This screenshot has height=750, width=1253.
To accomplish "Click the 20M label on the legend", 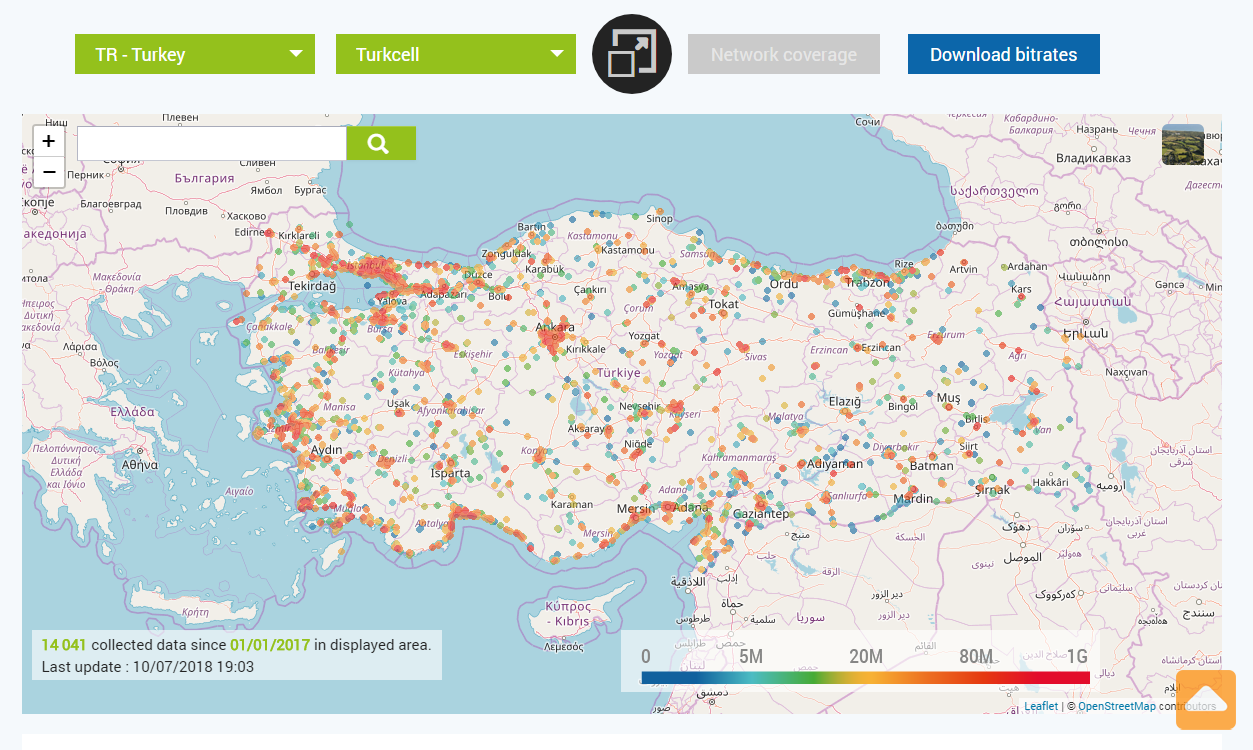I will pyautogui.click(x=866, y=657).
